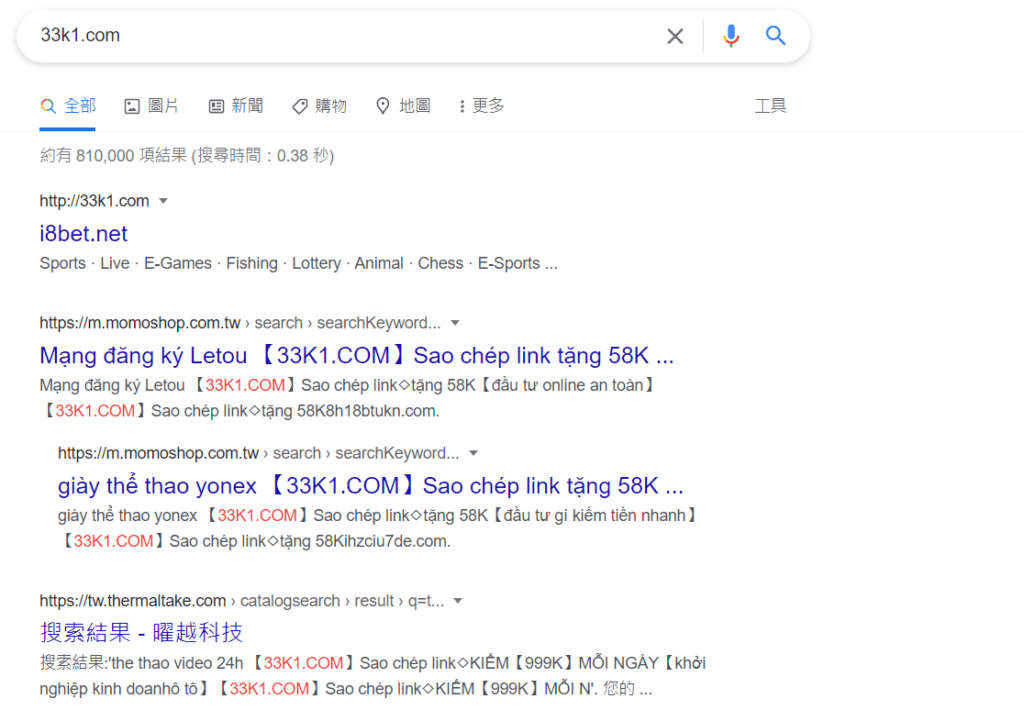Expand the 更多 more options menu
Screen dimensions: 1024x710
point(481,106)
